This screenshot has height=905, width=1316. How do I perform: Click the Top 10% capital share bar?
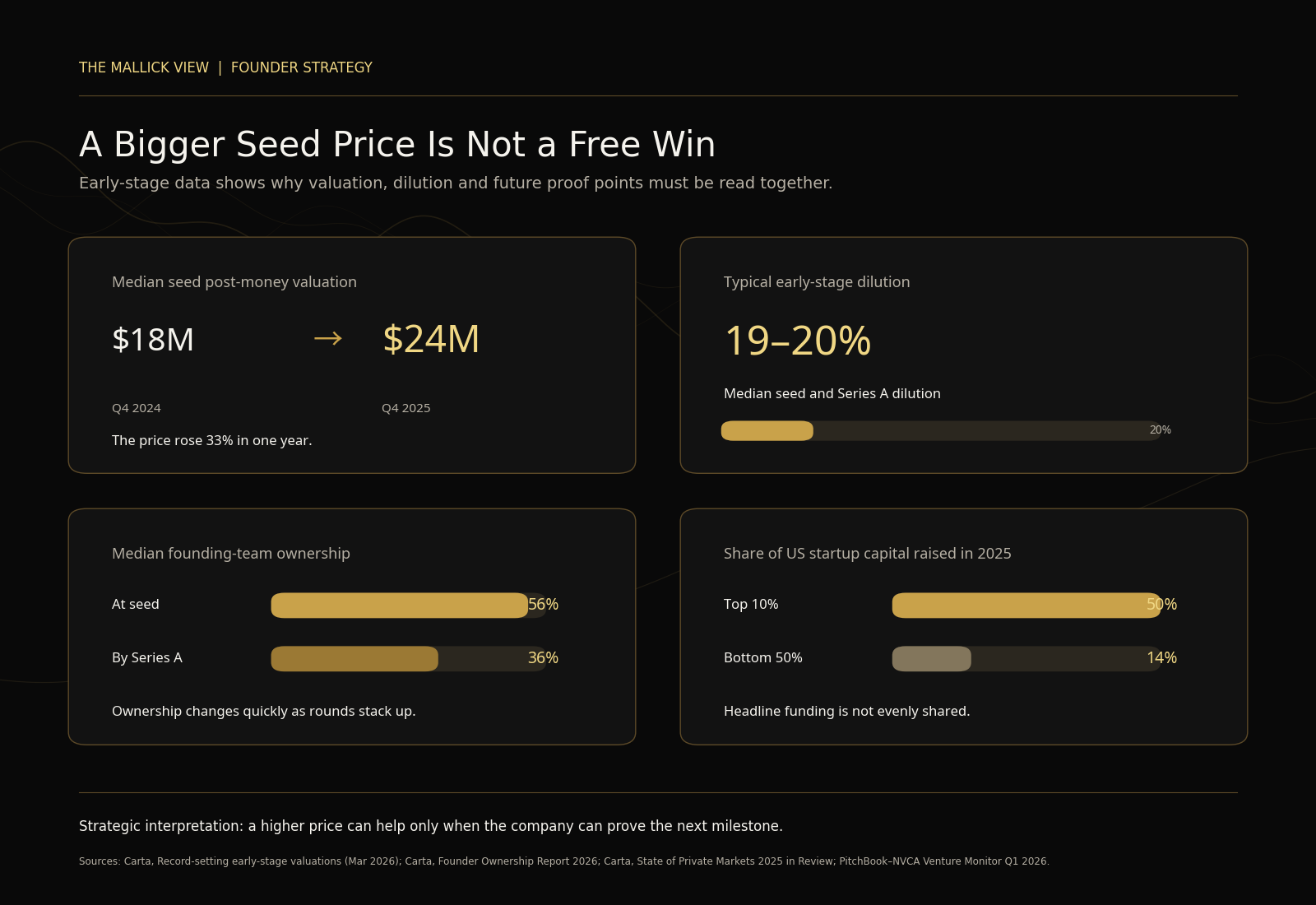[x=1026, y=605]
